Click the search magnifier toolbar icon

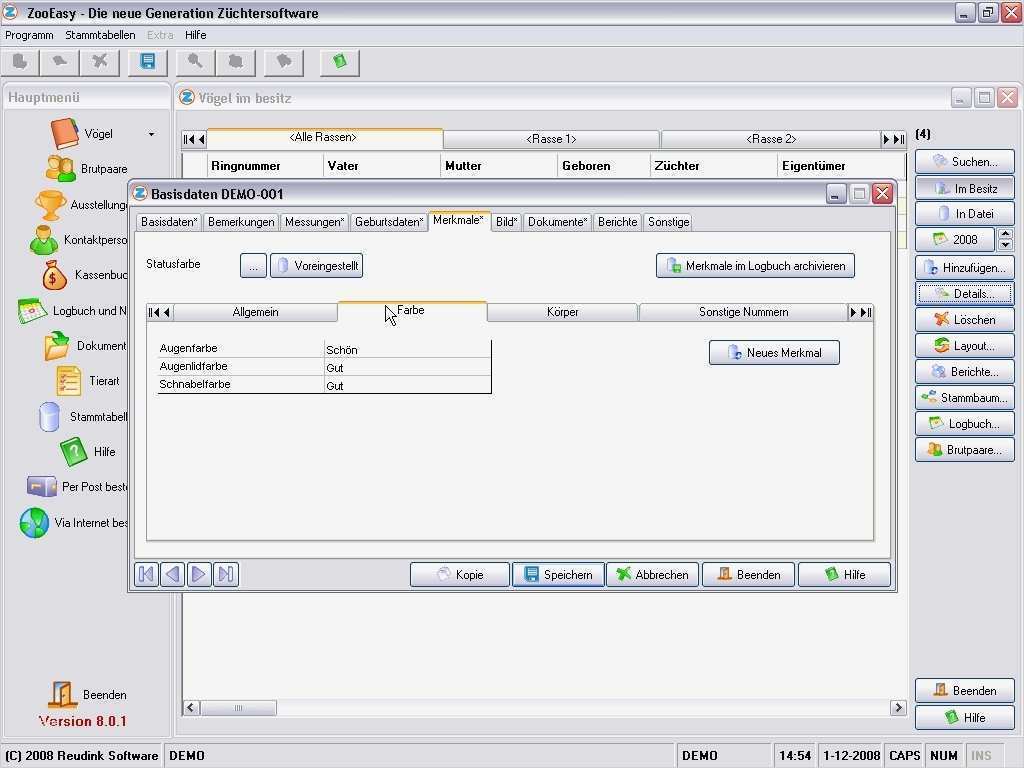195,62
